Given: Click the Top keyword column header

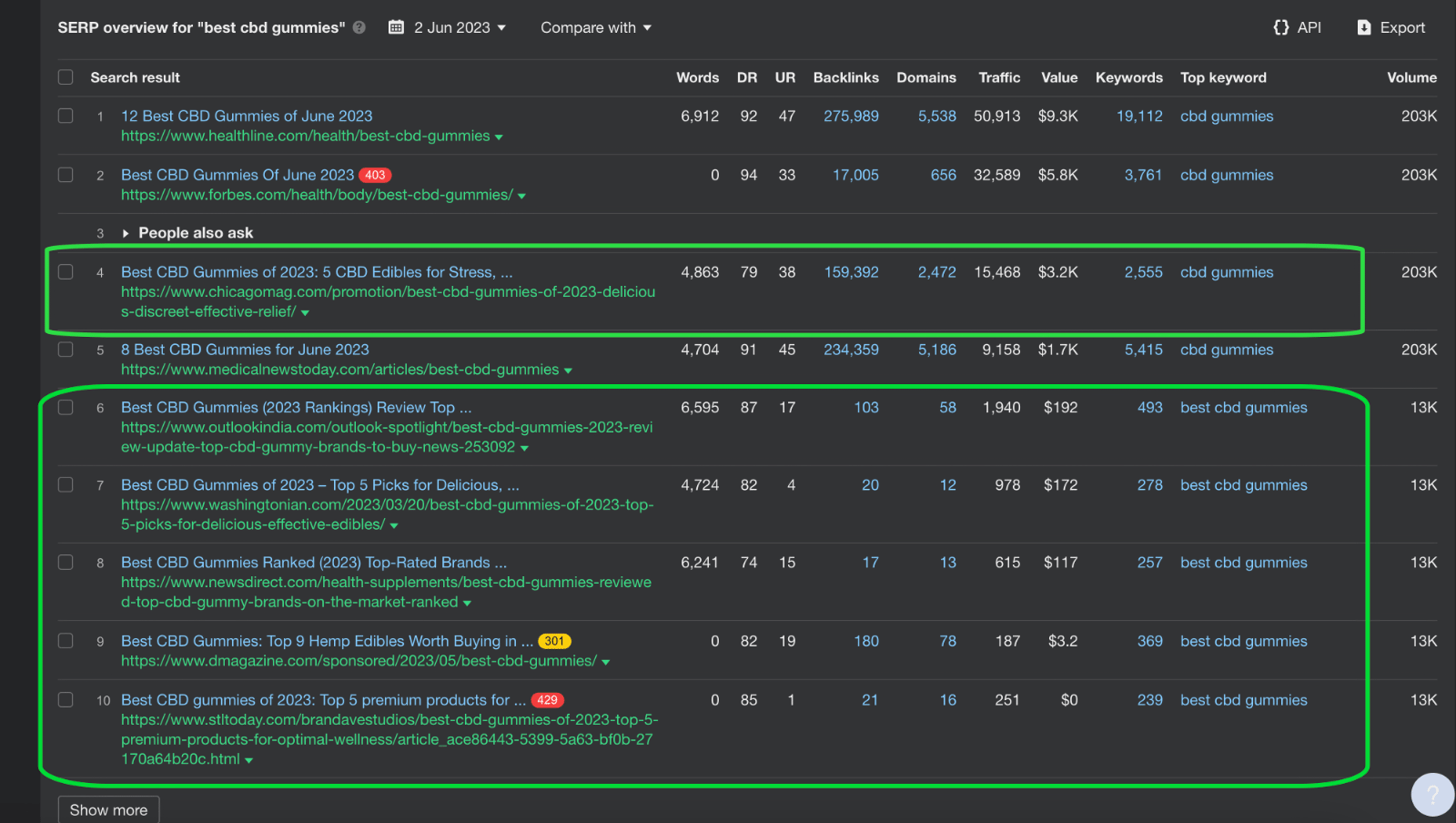Looking at the screenshot, I should pyautogui.click(x=1223, y=77).
